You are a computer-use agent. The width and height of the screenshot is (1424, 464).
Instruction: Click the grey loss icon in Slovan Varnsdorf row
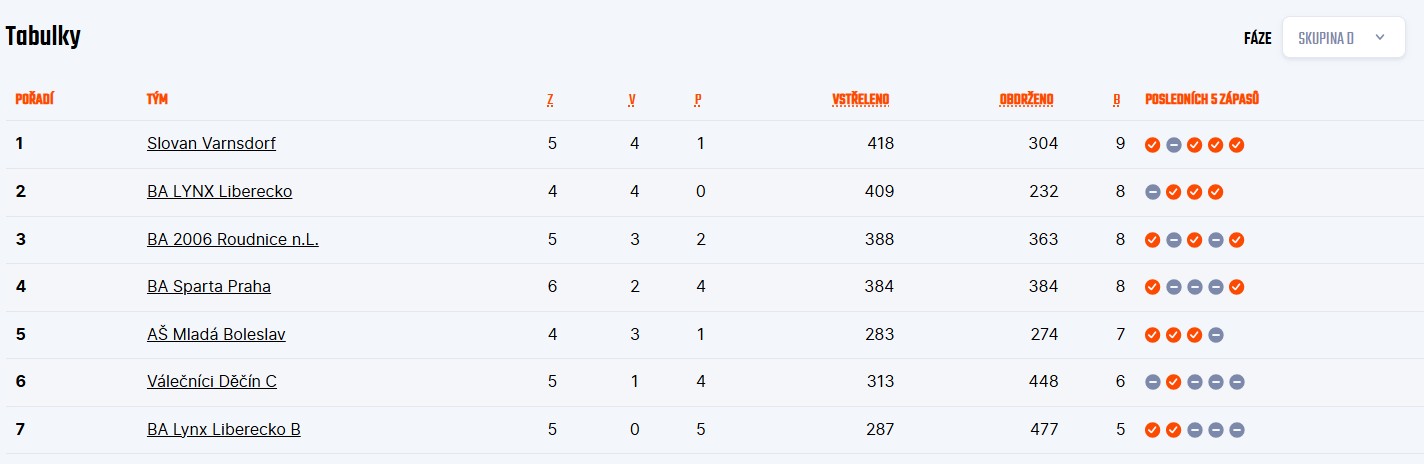coord(1173,145)
